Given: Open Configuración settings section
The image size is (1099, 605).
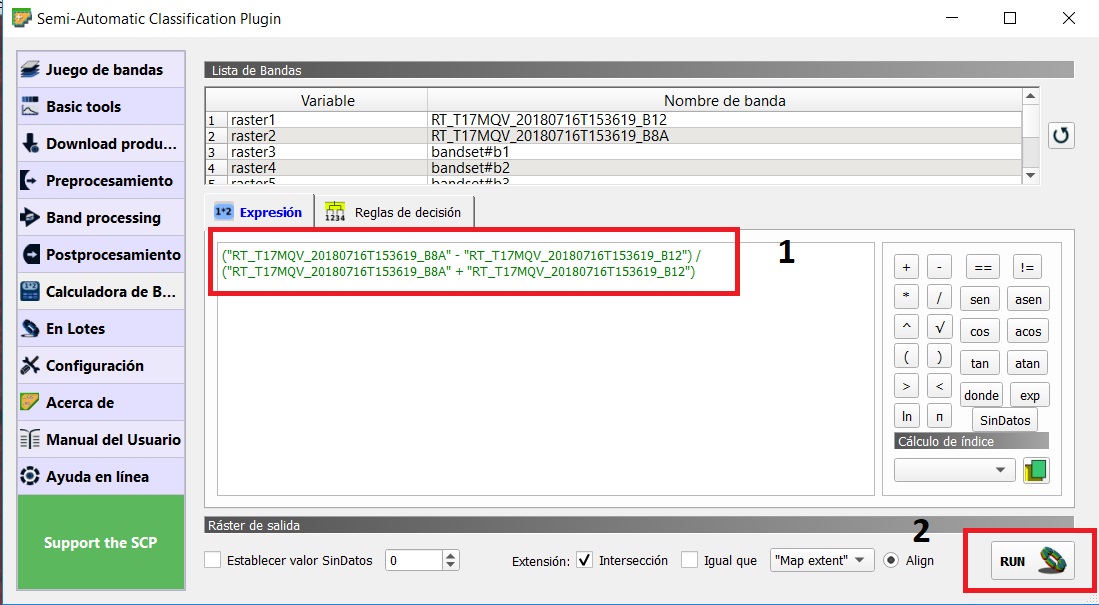Looking at the screenshot, I should (x=102, y=366).
